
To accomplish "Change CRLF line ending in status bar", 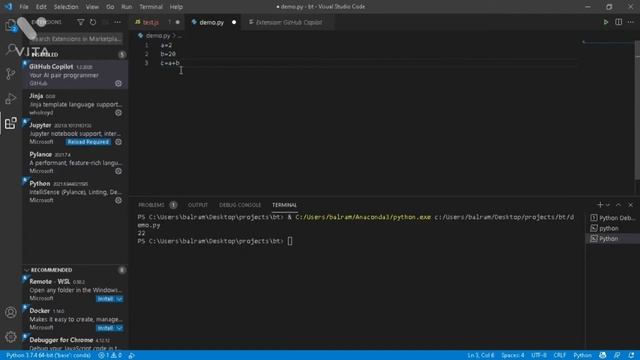I will (x=560, y=356).
